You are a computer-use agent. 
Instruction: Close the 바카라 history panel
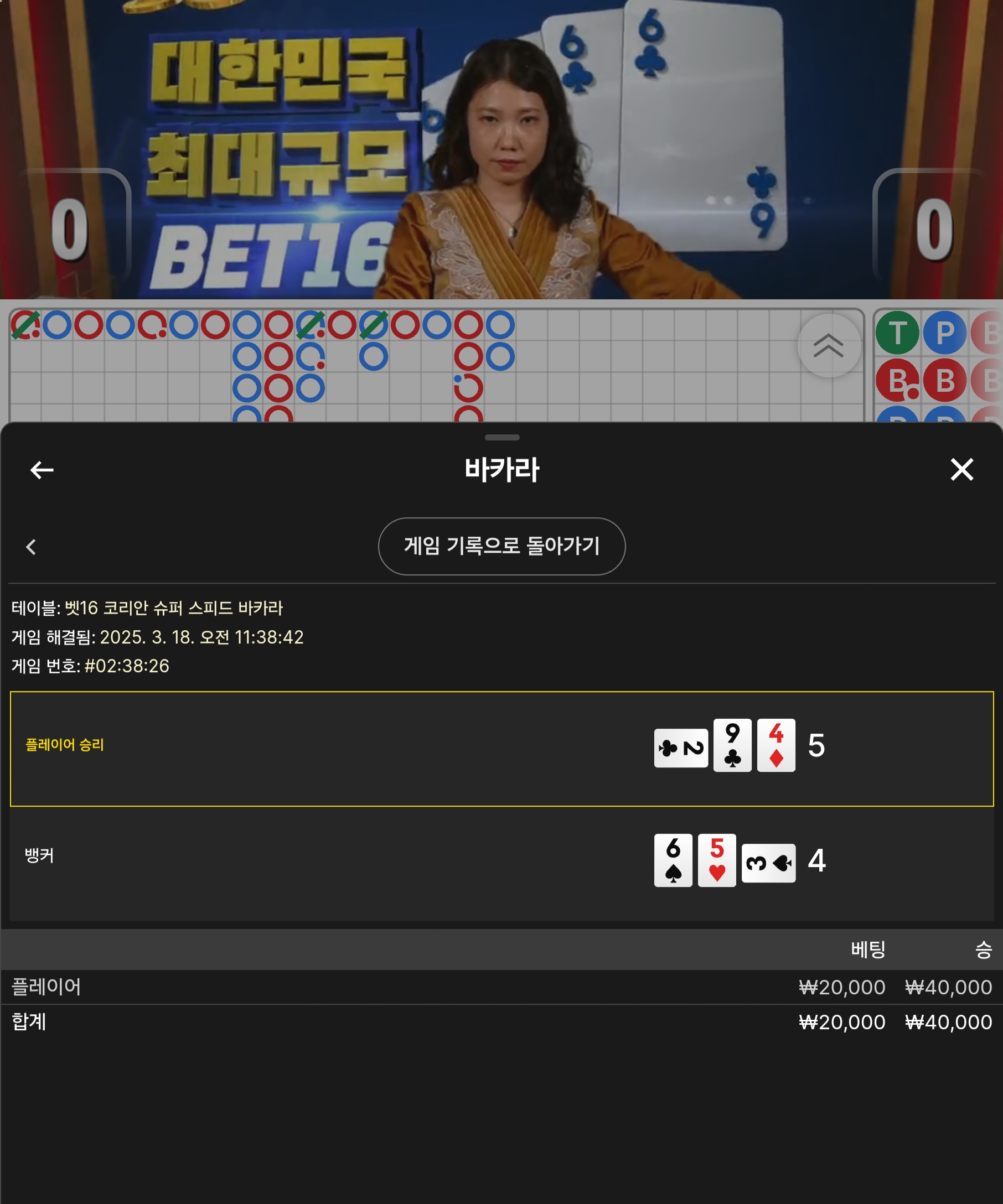click(x=961, y=470)
